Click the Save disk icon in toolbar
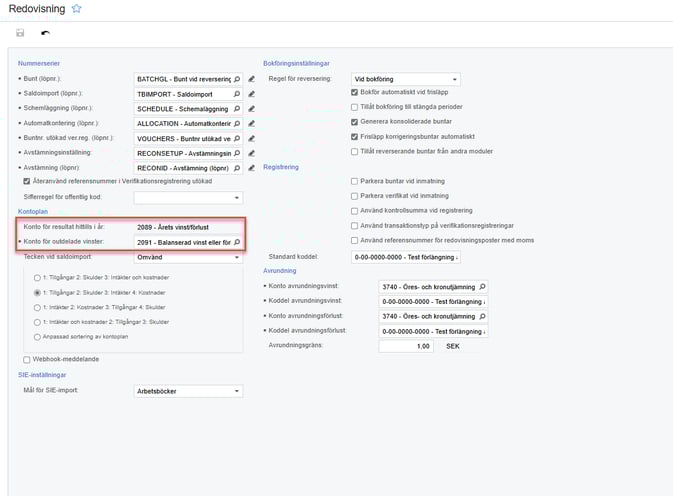The width and height of the screenshot is (673, 496). pyautogui.click(x=20, y=34)
